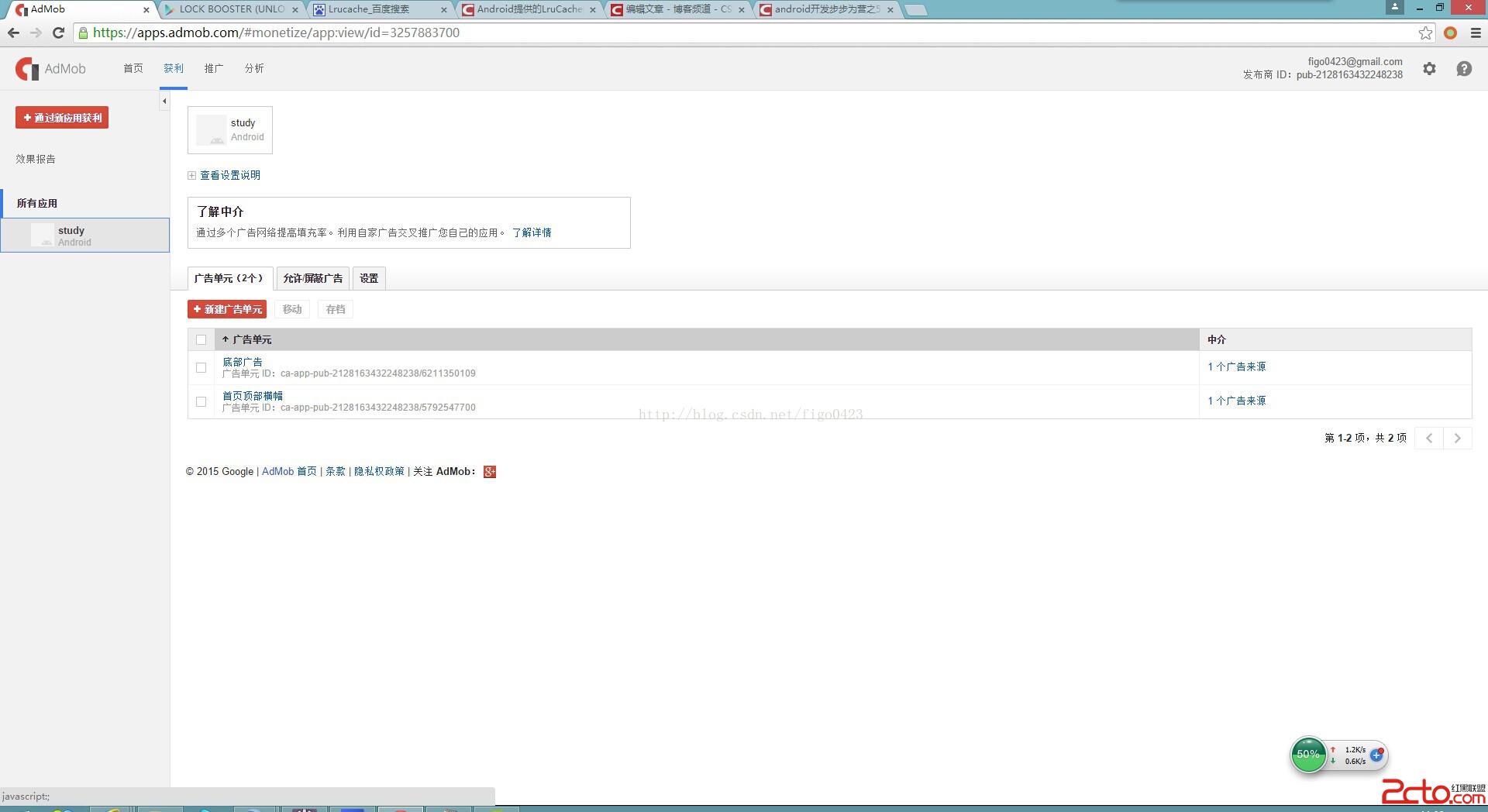1488x812 pixels.
Task: Click the orange extension icon in toolbar
Action: pyautogui.click(x=1450, y=33)
